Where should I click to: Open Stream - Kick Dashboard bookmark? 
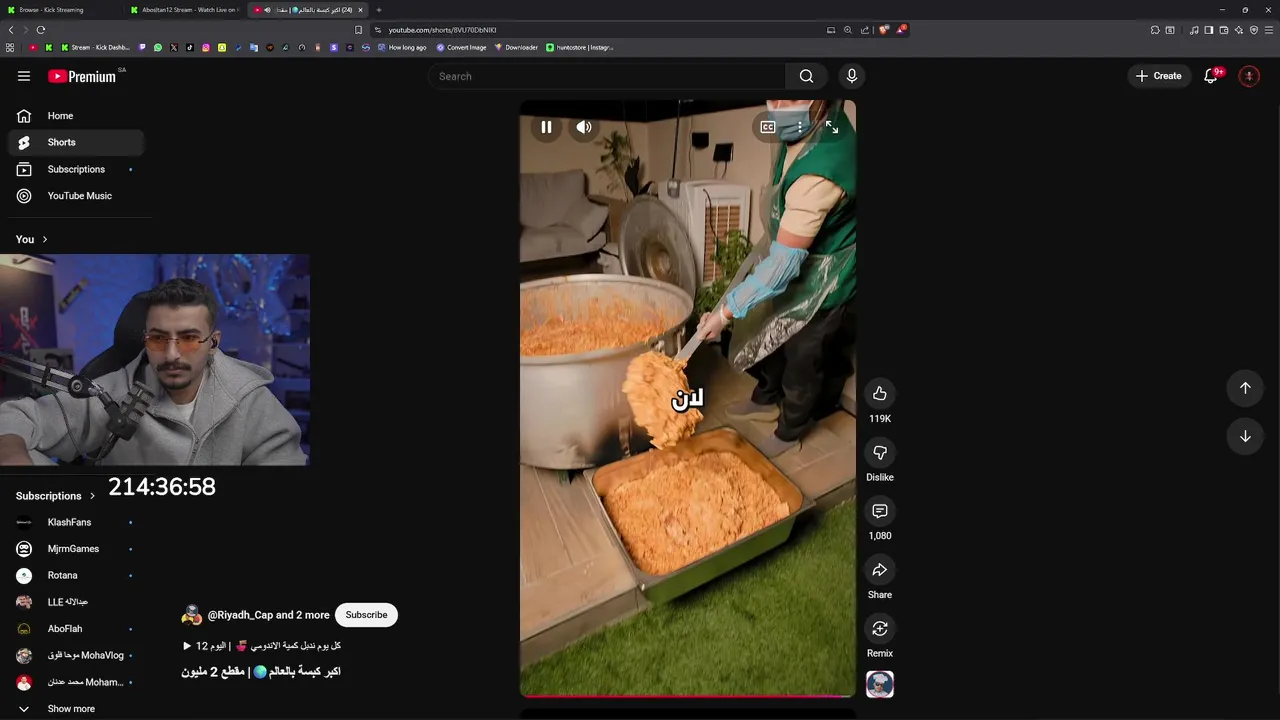[96, 47]
